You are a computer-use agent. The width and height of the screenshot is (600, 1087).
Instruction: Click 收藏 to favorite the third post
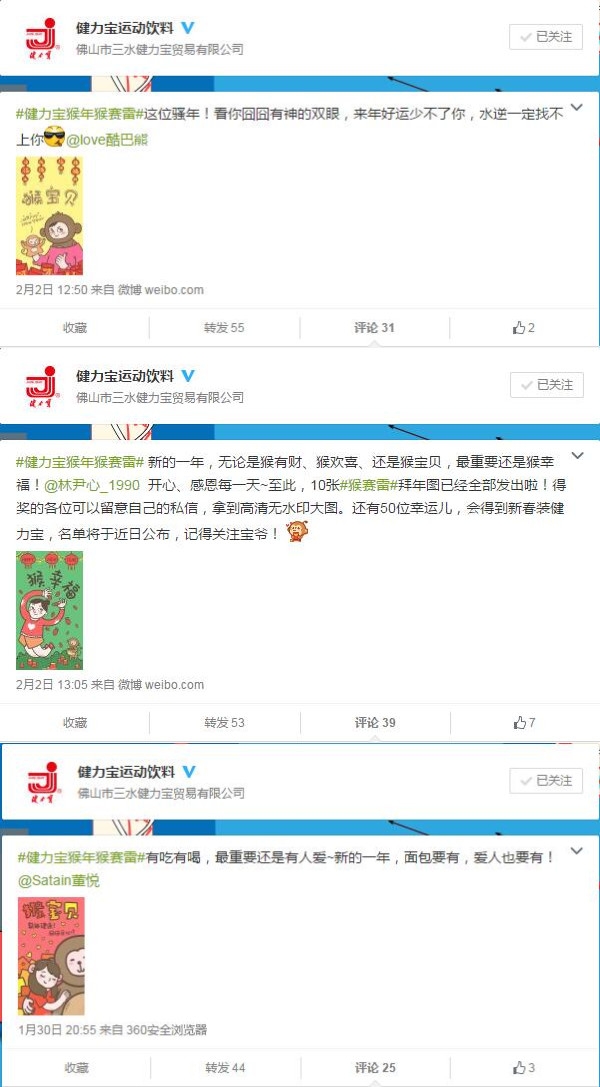[x=76, y=1068]
